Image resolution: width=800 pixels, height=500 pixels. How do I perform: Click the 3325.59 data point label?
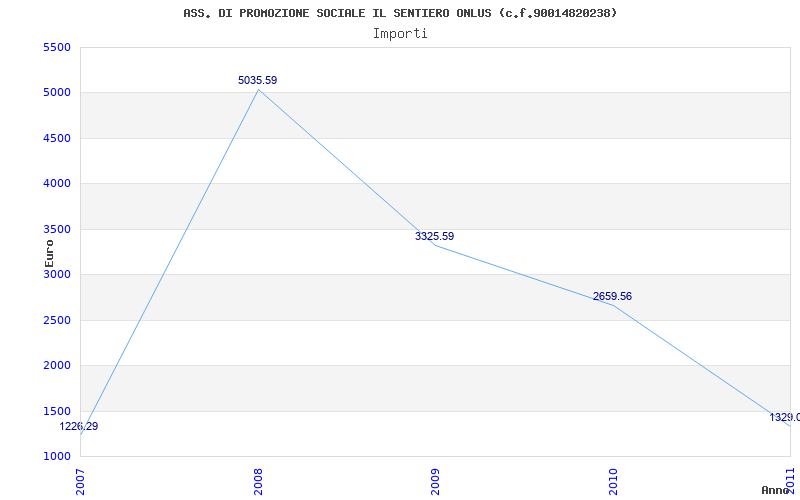[434, 236]
